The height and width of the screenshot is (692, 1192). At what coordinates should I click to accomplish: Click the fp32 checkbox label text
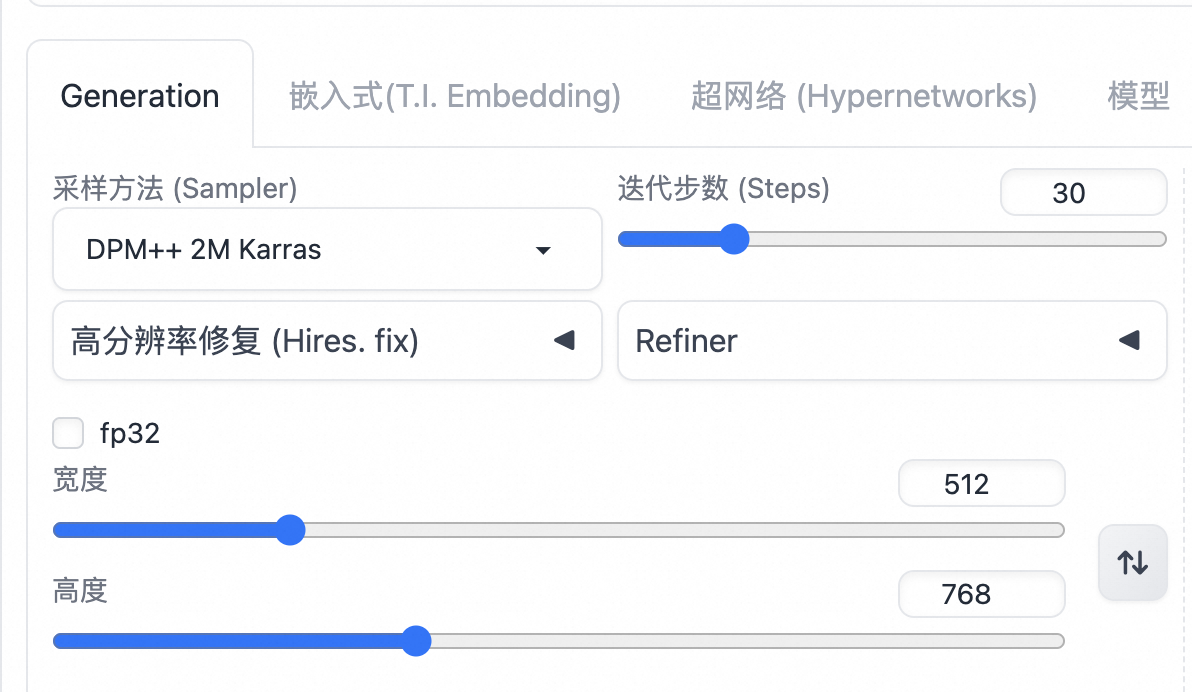pos(130,433)
